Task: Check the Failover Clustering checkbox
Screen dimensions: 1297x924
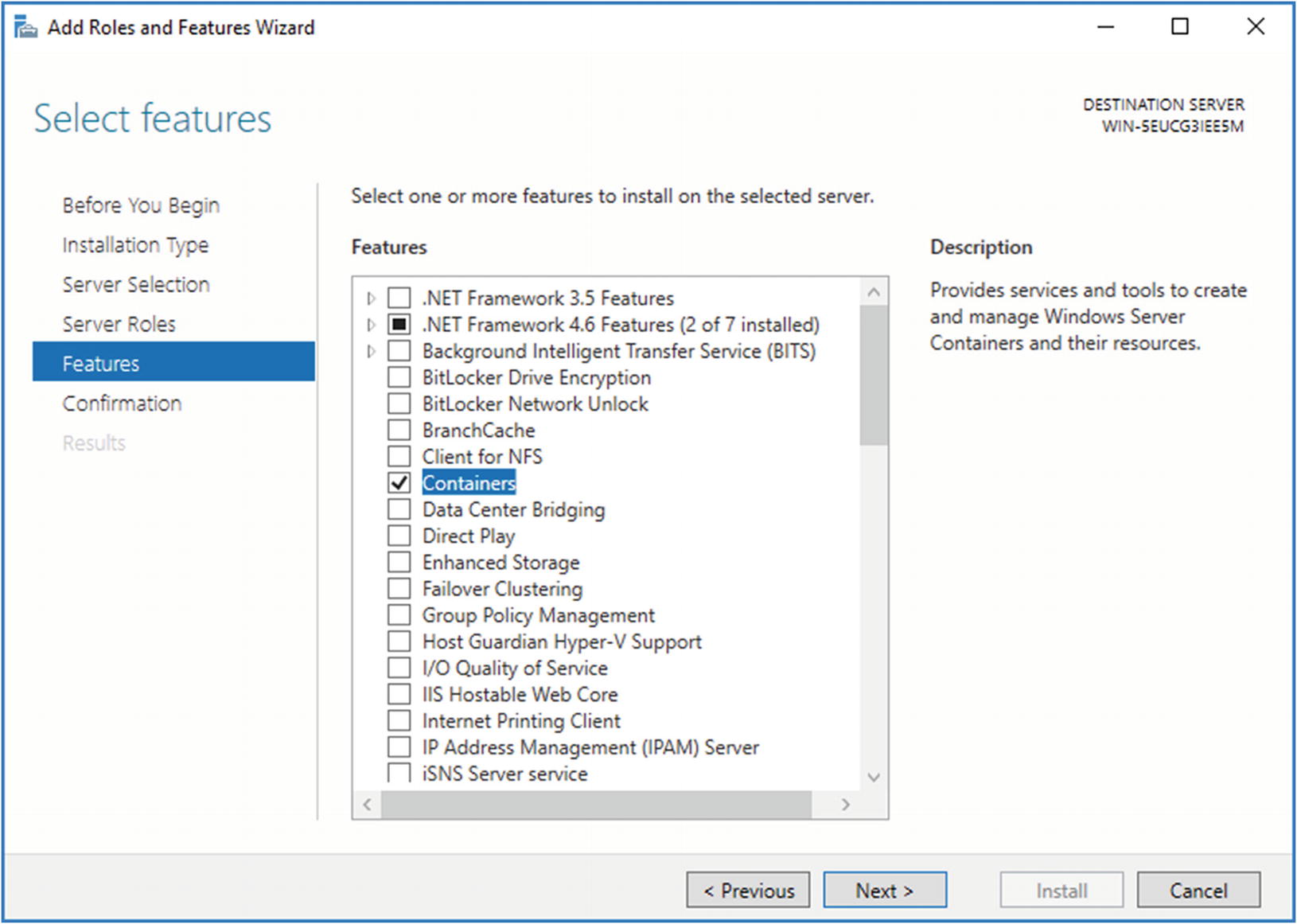Action: point(399,589)
